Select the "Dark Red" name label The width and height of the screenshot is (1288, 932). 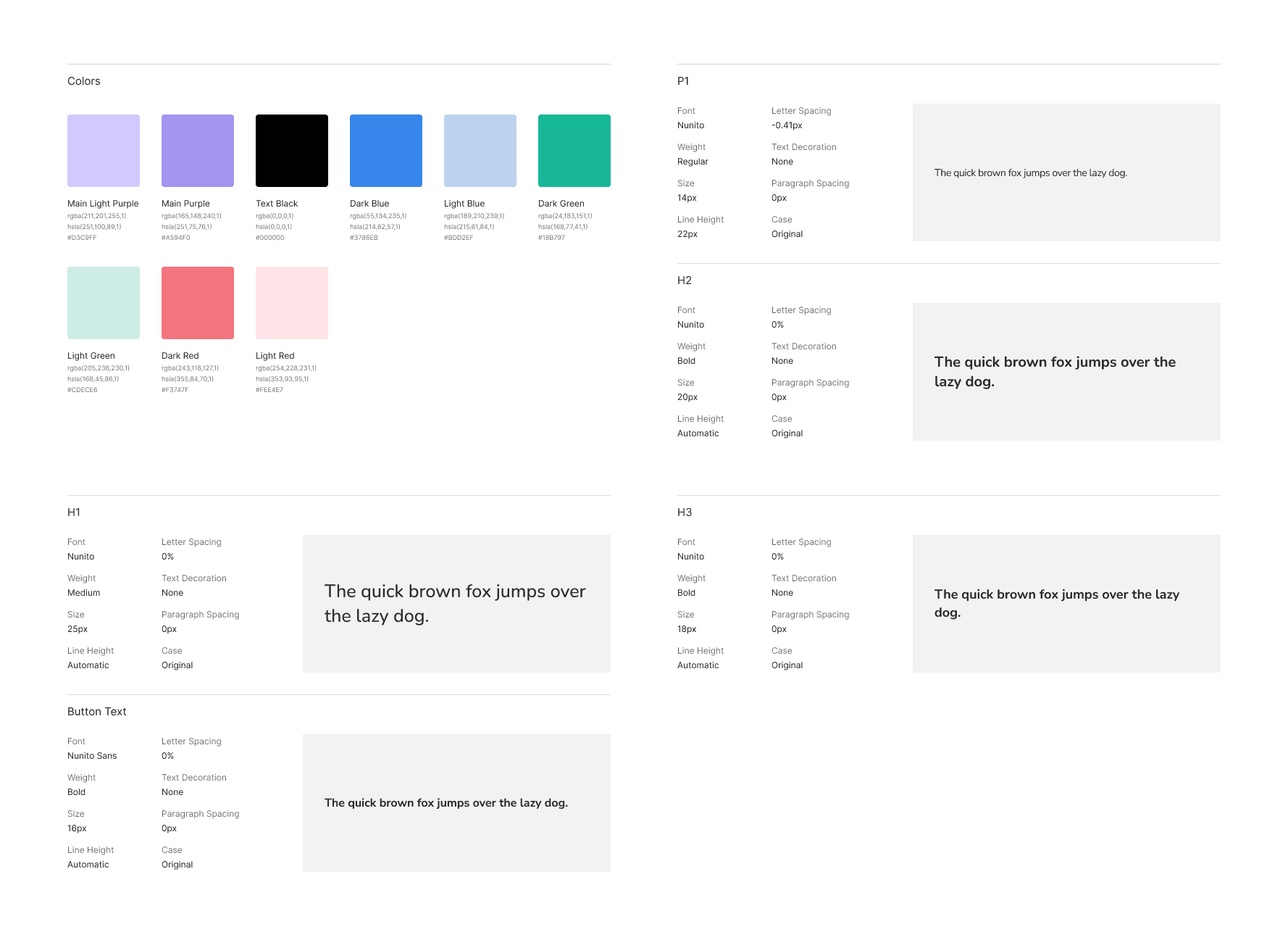[x=180, y=356]
